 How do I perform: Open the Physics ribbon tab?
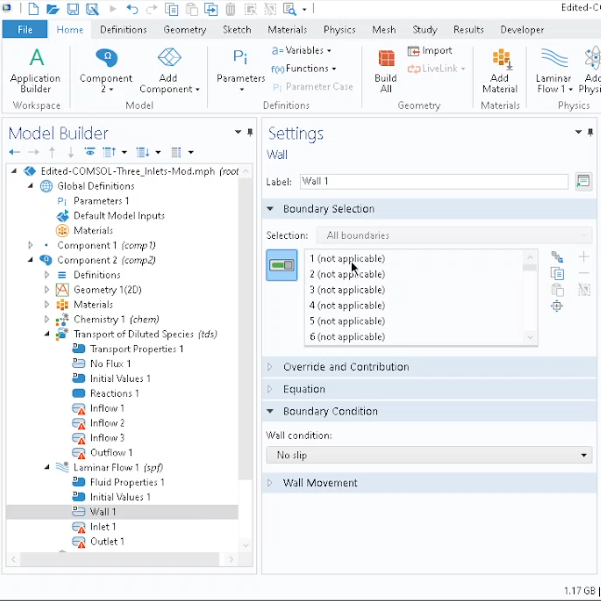340,30
